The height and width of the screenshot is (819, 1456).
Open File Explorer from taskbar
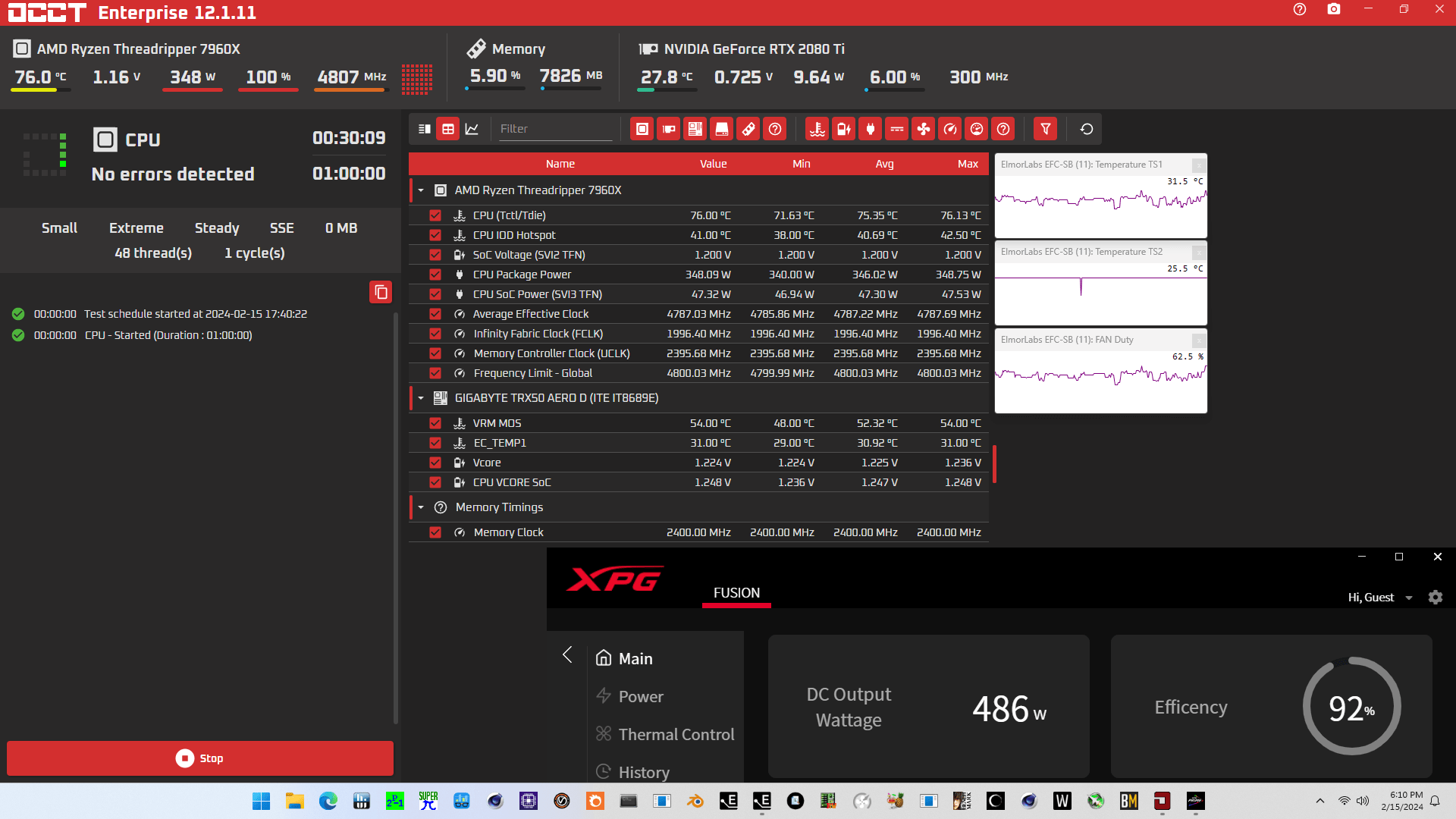pos(294,801)
